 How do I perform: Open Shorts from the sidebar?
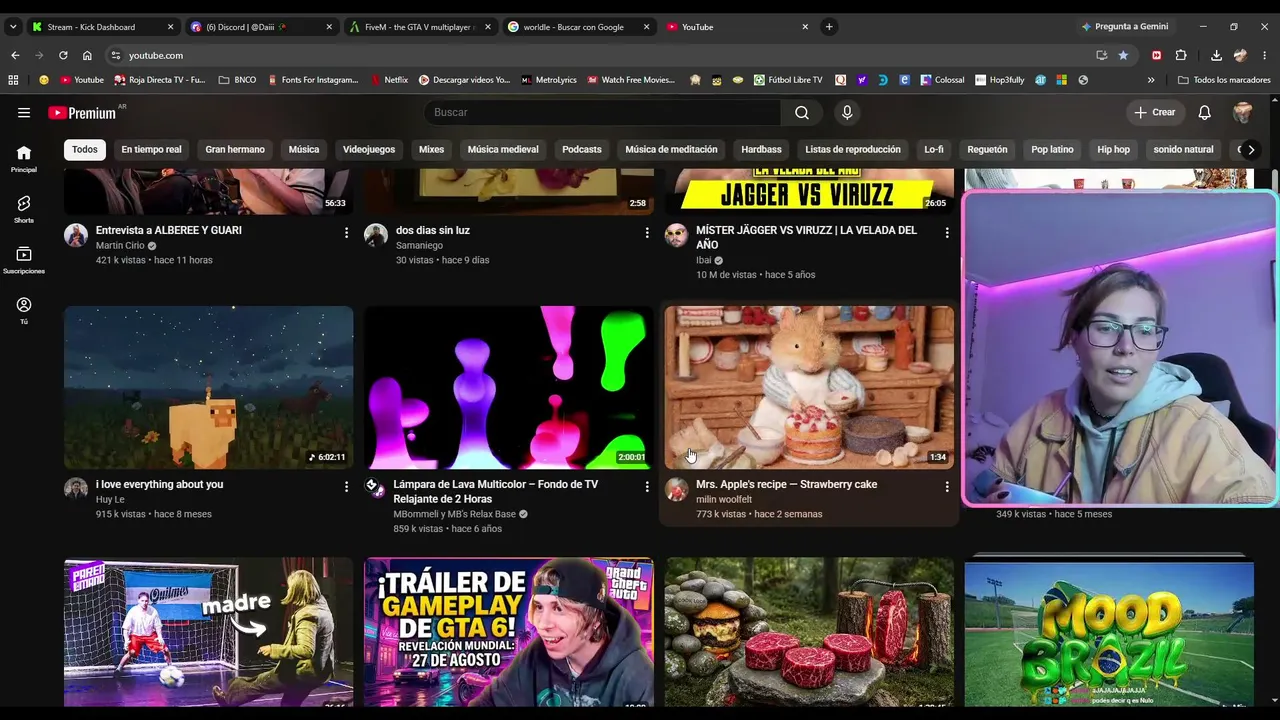(x=24, y=209)
